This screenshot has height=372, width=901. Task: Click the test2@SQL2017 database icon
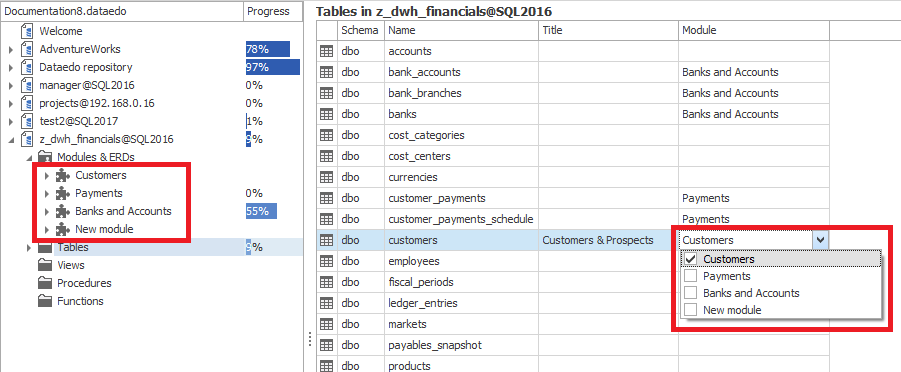[x=26, y=121]
